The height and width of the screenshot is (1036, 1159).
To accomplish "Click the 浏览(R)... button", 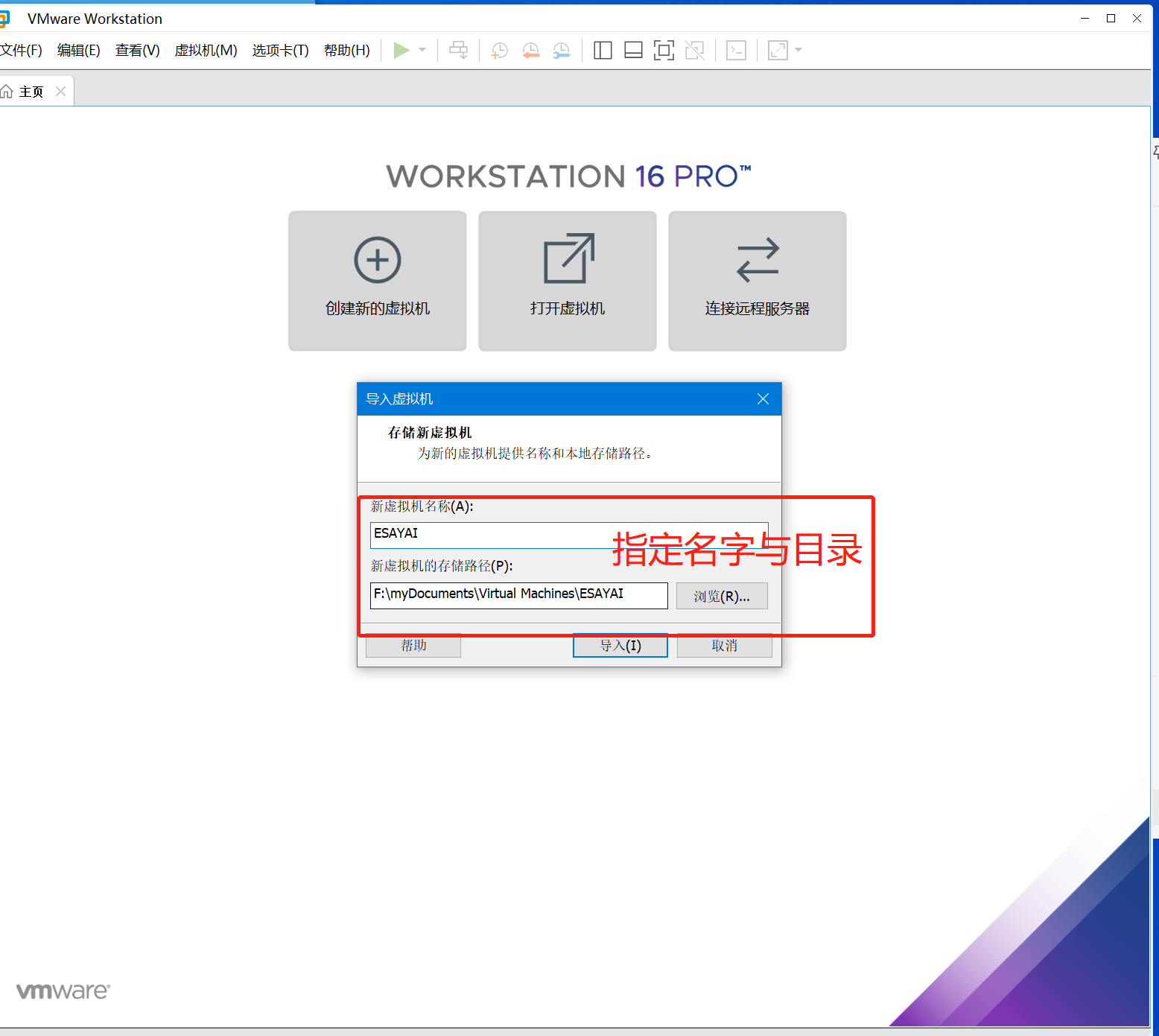I will [721, 596].
